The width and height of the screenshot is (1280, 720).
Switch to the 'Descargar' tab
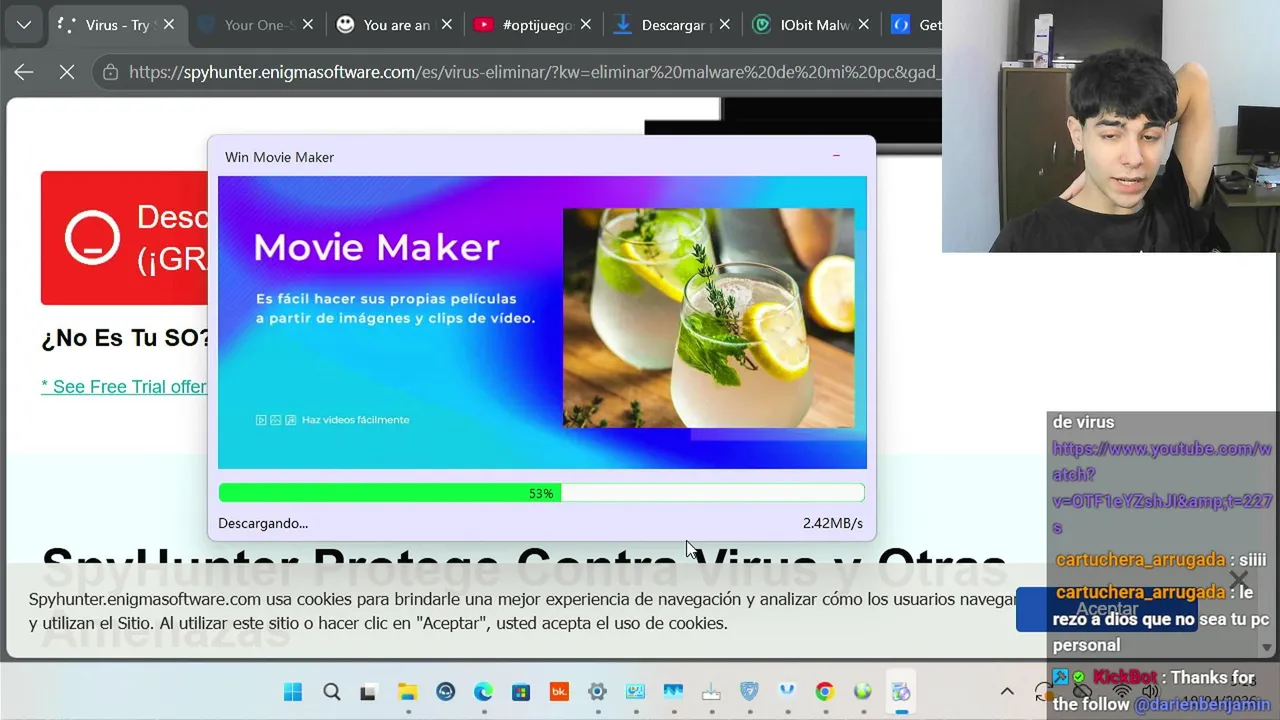click(672, 25)
